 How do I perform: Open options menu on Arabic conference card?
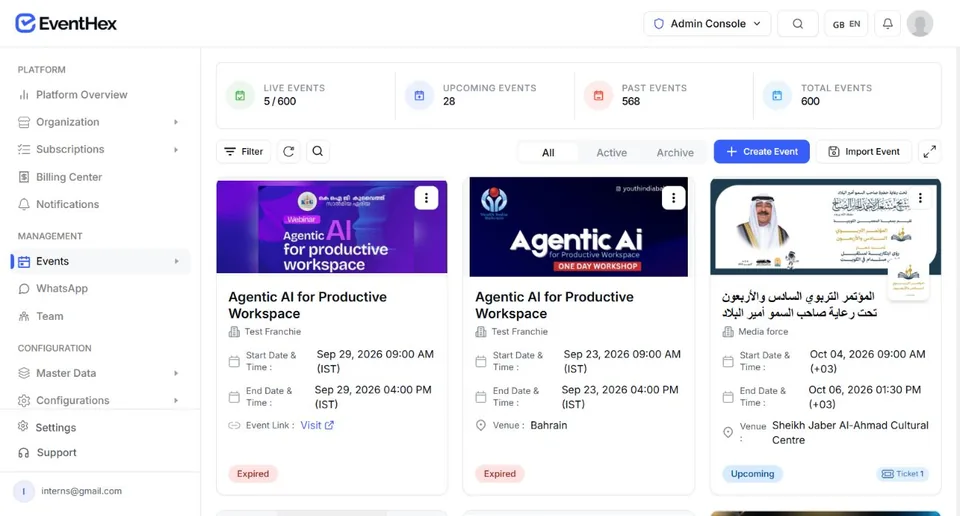pos(920,198)
